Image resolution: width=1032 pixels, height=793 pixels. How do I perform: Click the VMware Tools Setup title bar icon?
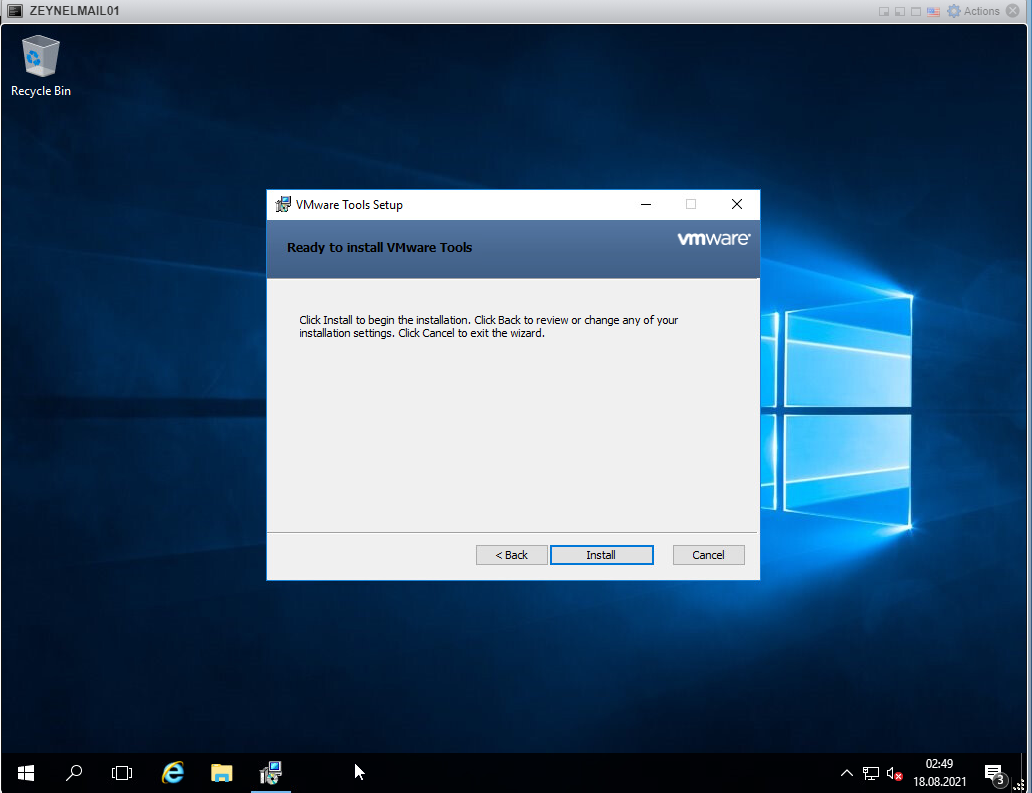click(283, 205)
